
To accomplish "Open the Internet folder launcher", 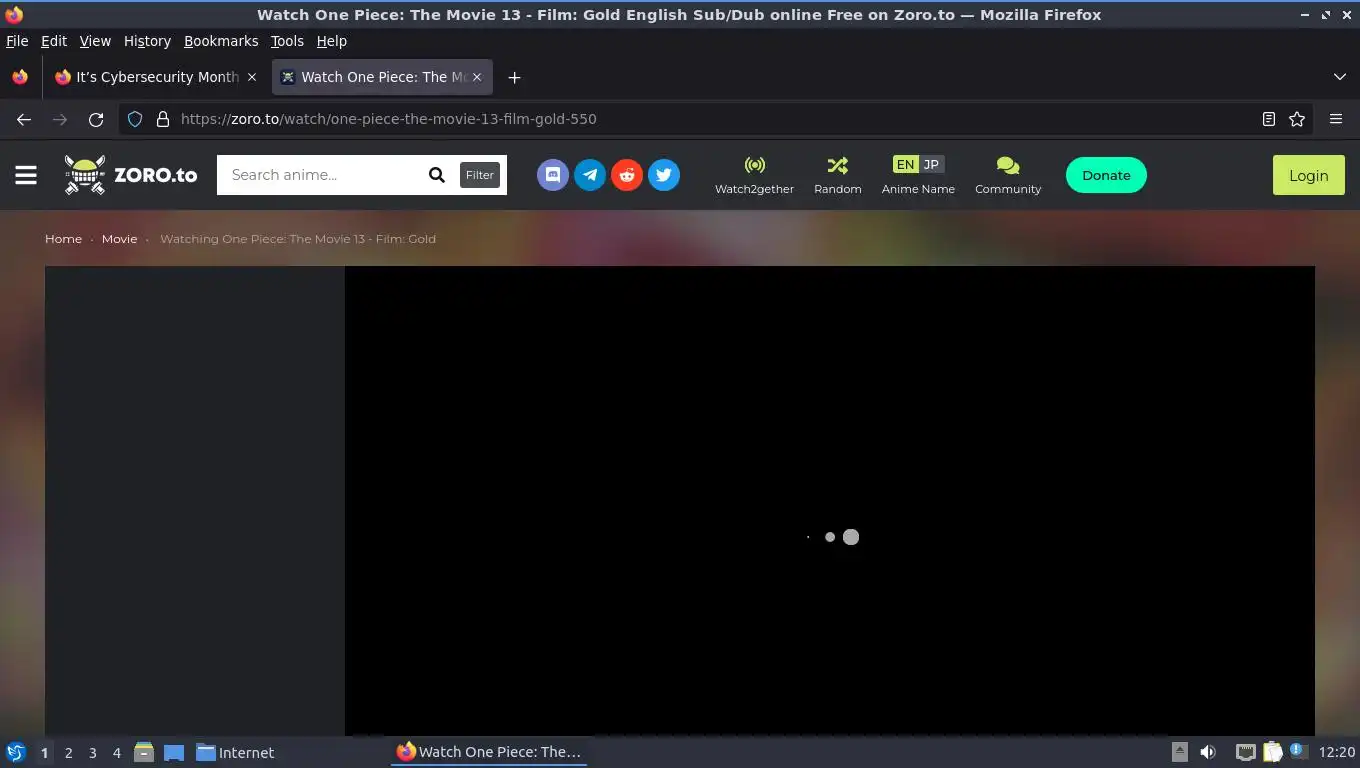I will 235,752.
